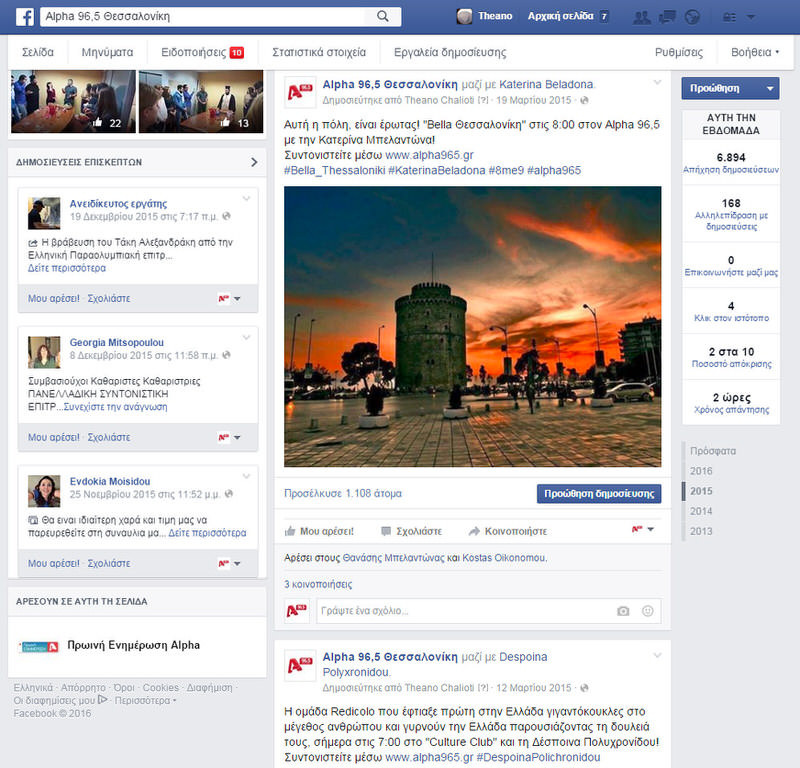Click Θανάσης Μπελαντώνας name link
Viewport: 800px width, 768px height.
point(393,558)
